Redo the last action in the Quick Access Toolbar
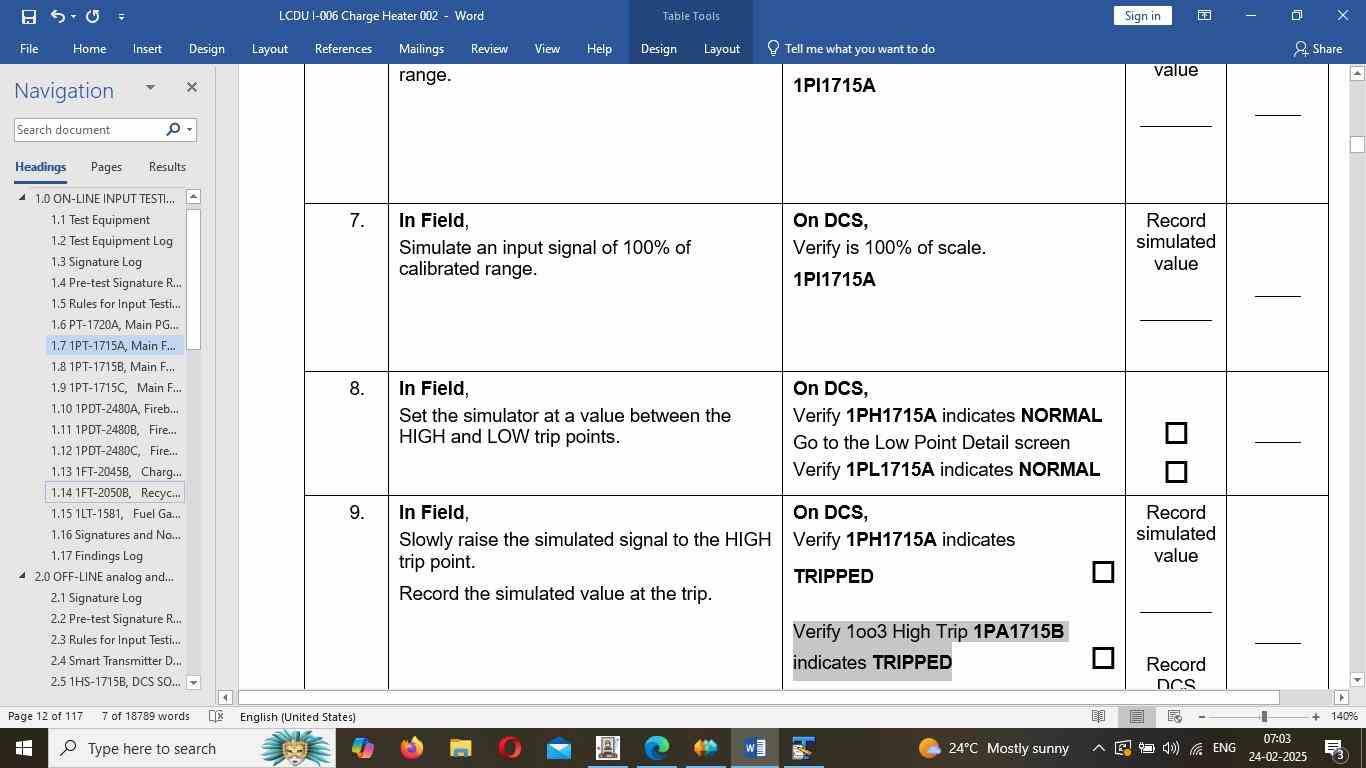 pyautogui.click(x=93, y=16)
